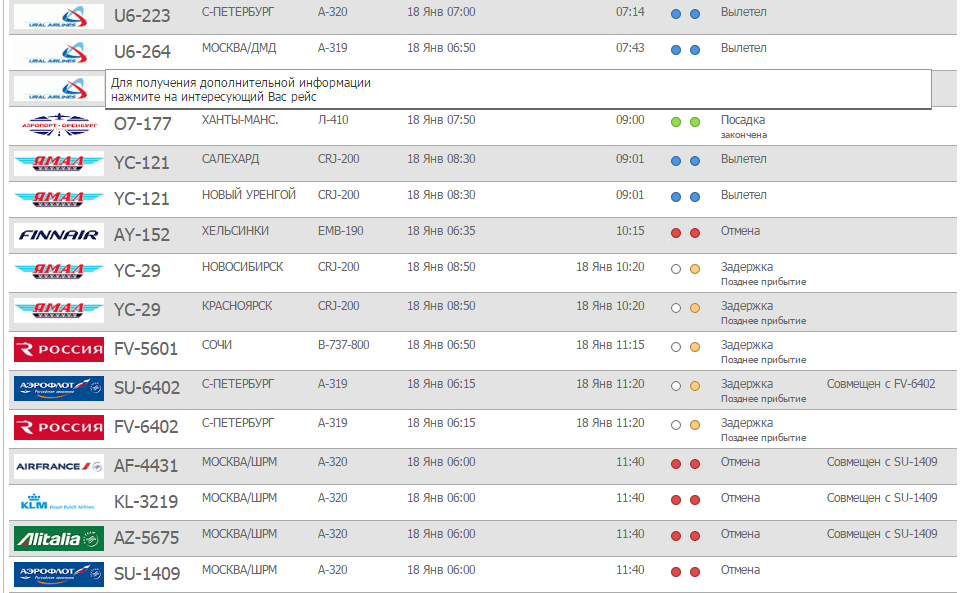Click the KLM airline logo
Viewport: 967px width, 593px height.
58,502
